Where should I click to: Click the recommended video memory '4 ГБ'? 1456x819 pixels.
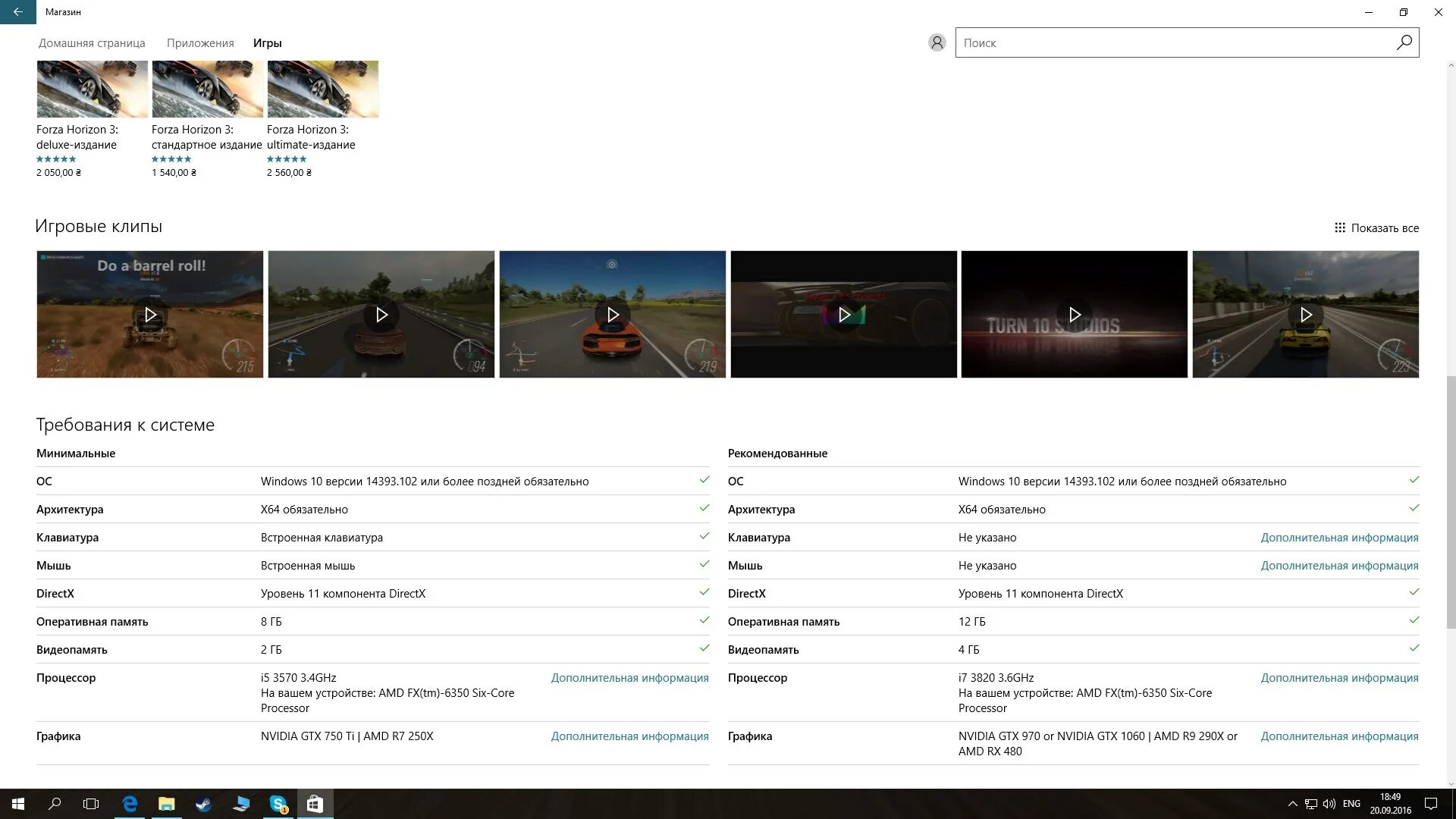968,650
